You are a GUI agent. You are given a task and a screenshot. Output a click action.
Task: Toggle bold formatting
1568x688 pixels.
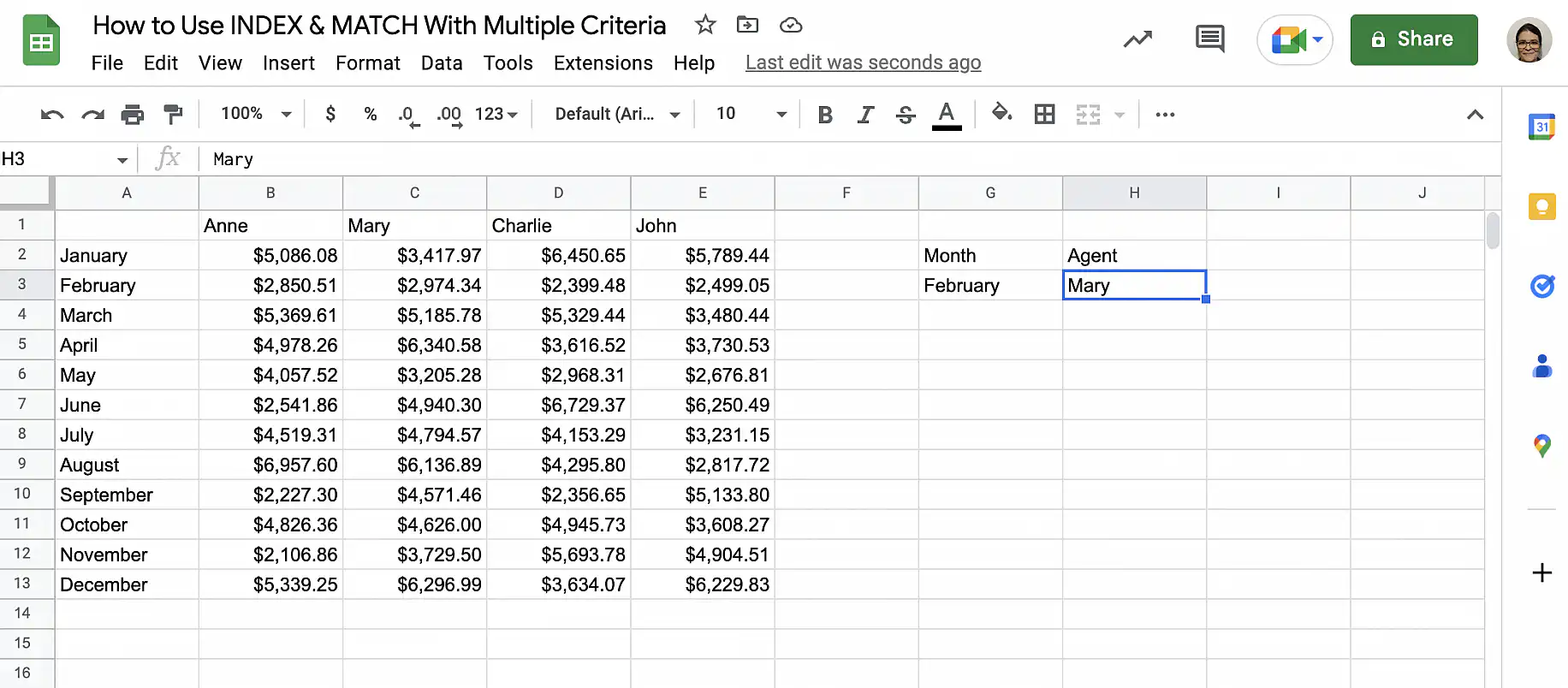pyautogui.click(x=825, y=114)
